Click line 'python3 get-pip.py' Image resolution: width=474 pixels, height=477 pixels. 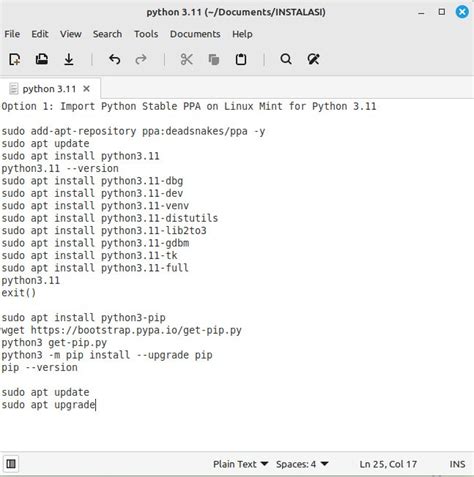click(x=54, y=343)
